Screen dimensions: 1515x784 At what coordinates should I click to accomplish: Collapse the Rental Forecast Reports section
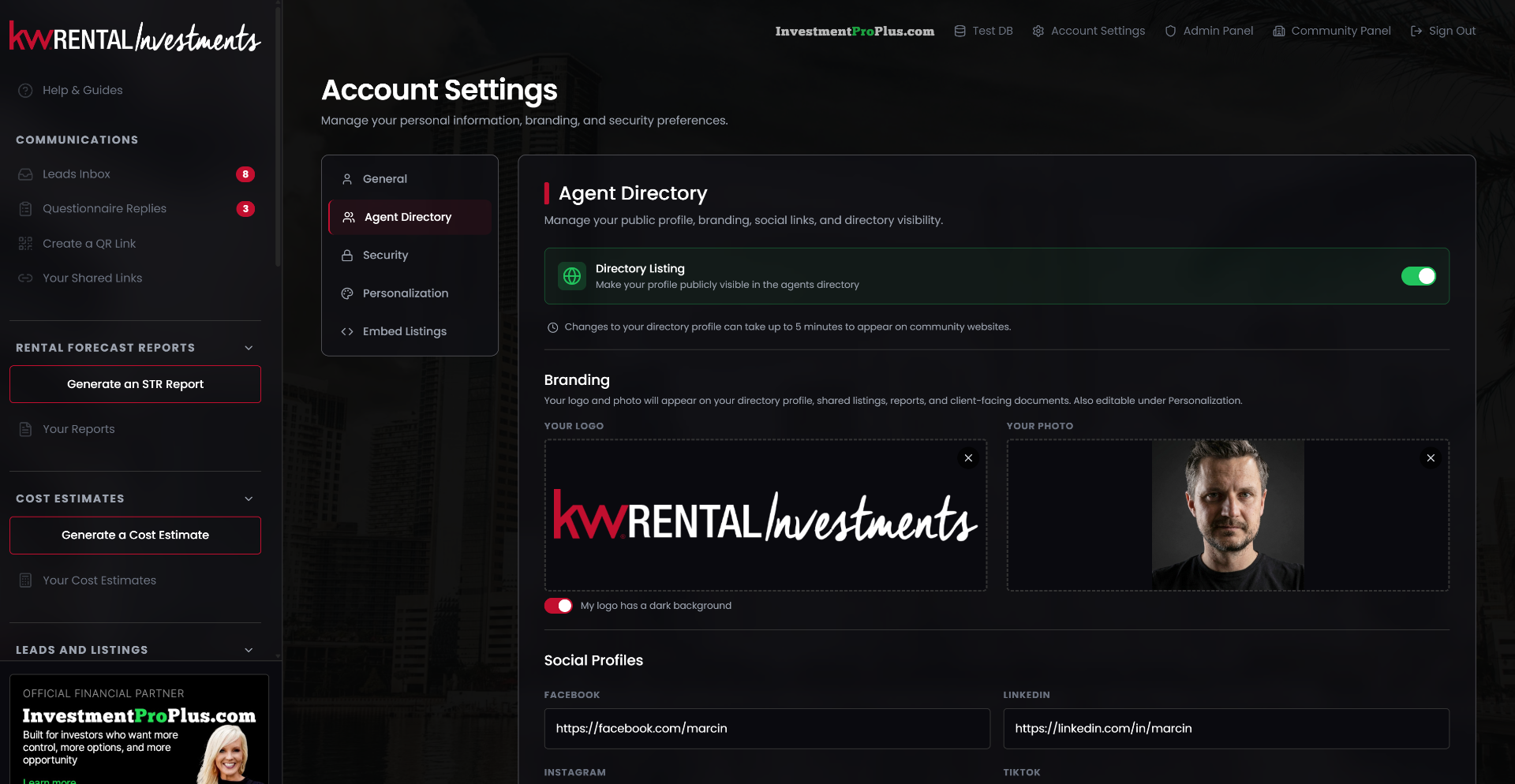(249, 348)
